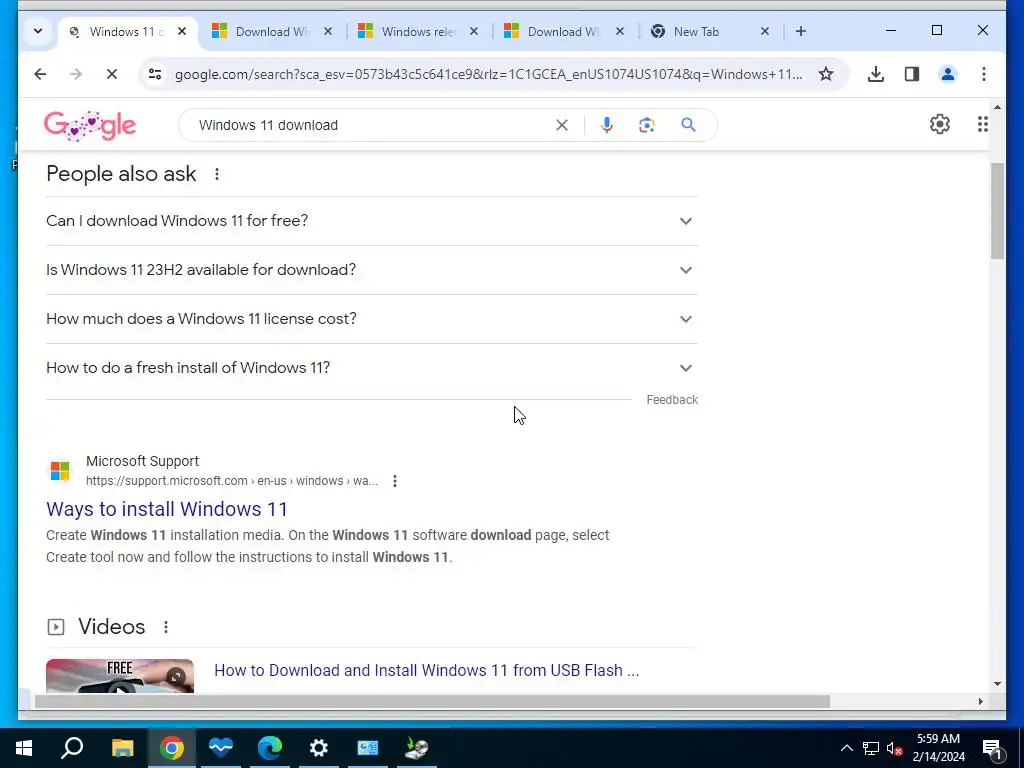Open the Chrome profile menu
This screenshot has height=768, width=1024.
[948, 74]
